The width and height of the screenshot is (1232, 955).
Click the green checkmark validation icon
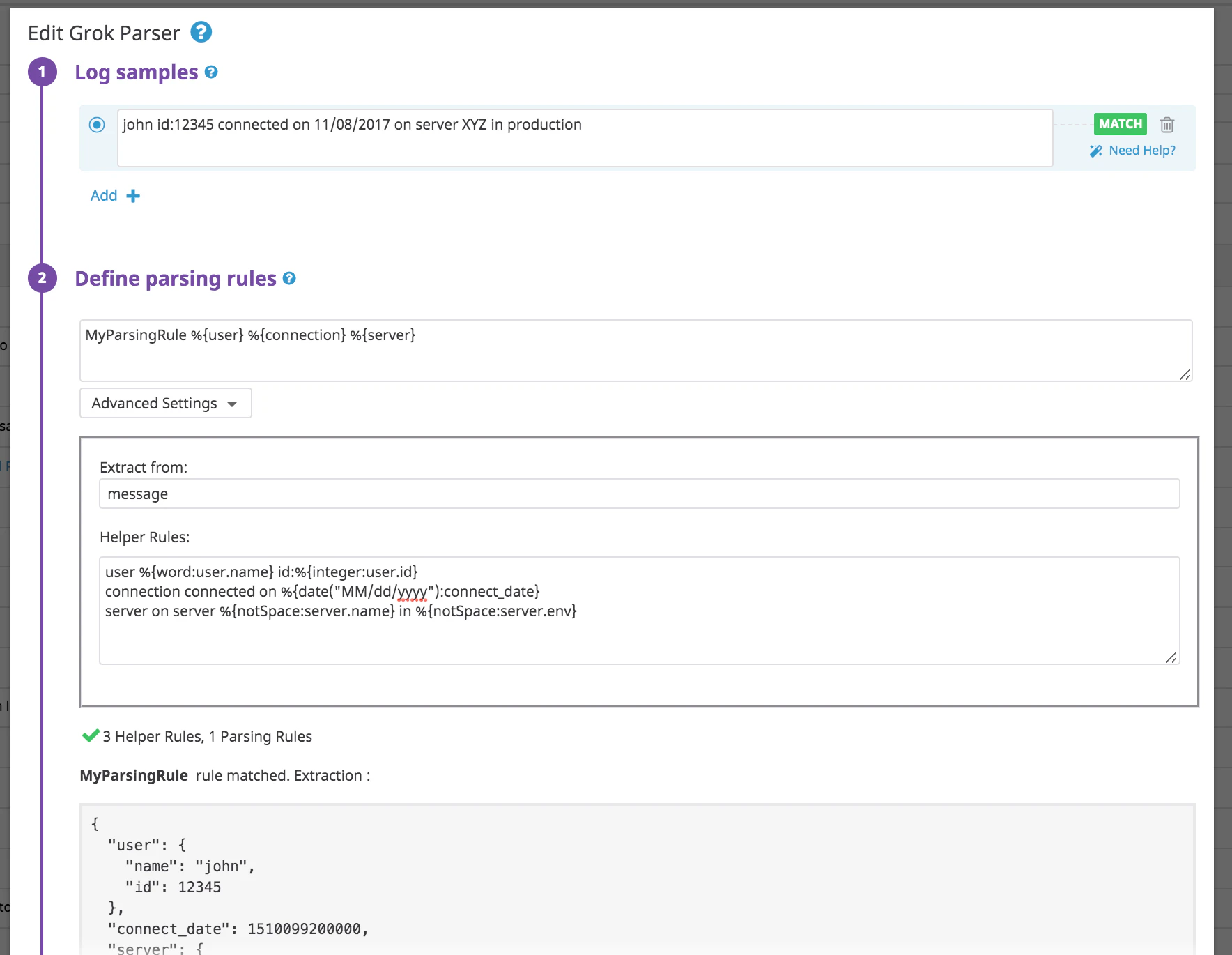(91, 736)
